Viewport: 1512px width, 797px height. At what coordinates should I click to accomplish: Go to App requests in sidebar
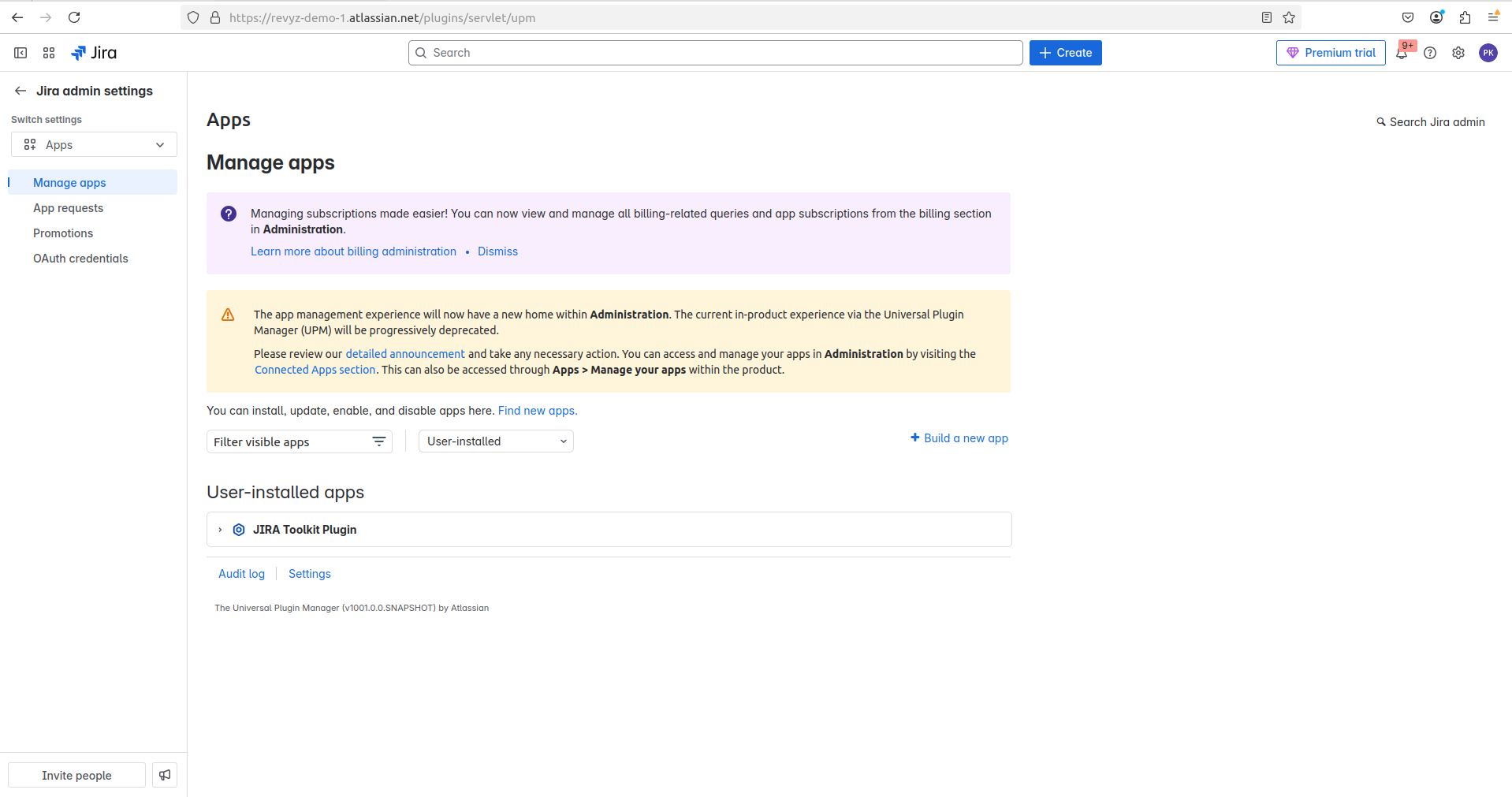coord(68,208)
